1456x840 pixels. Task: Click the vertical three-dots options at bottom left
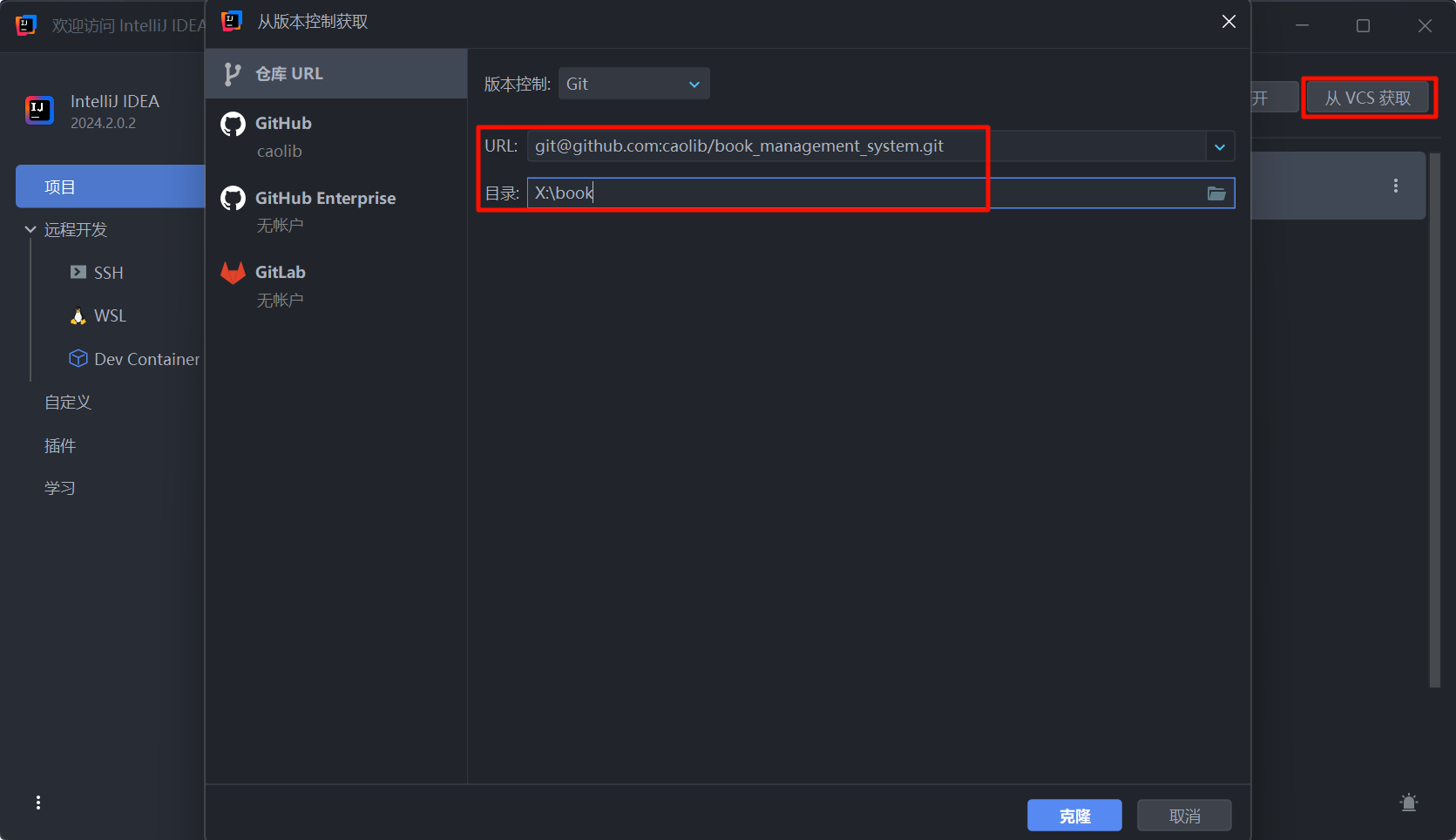[x=38, y=803]
